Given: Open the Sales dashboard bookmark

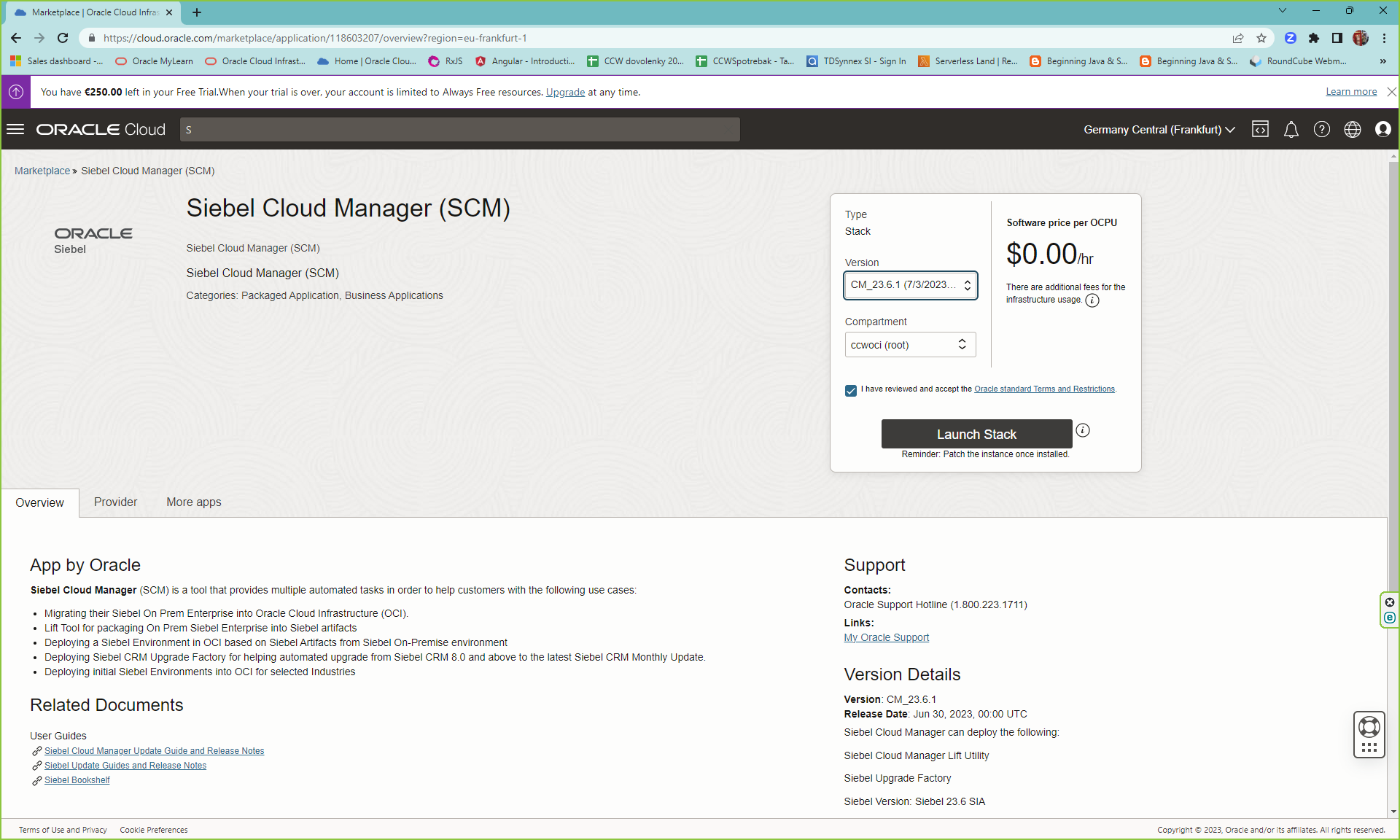Looking at the screenshot, I should tap(57, 61).
